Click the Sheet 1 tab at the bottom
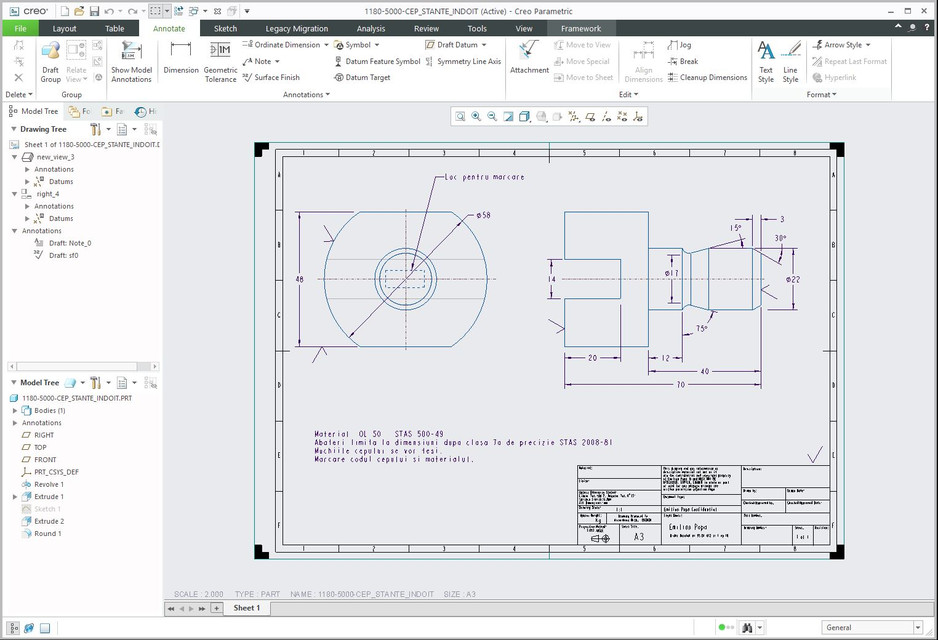The height and width of the screenshot is (640, 938). pyautogui.click(x=246, y=607)
